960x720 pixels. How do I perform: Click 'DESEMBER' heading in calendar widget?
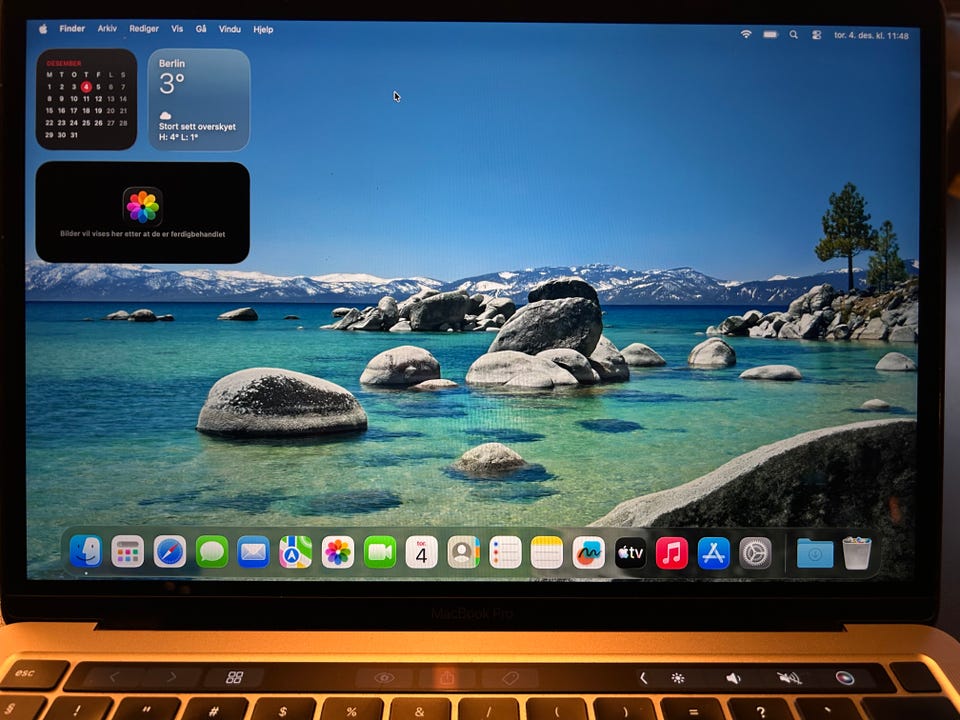click(64, 63)
